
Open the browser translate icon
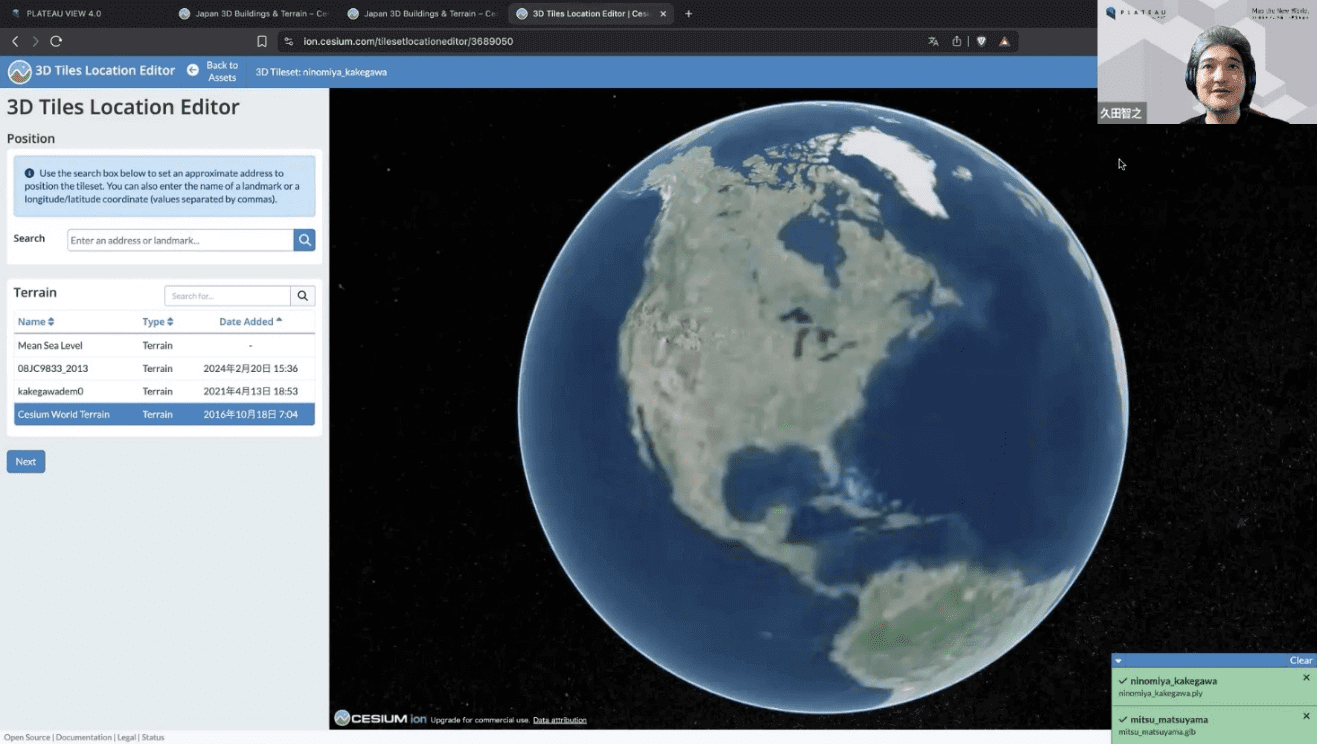pyautogui.click(x=933, y=41)
